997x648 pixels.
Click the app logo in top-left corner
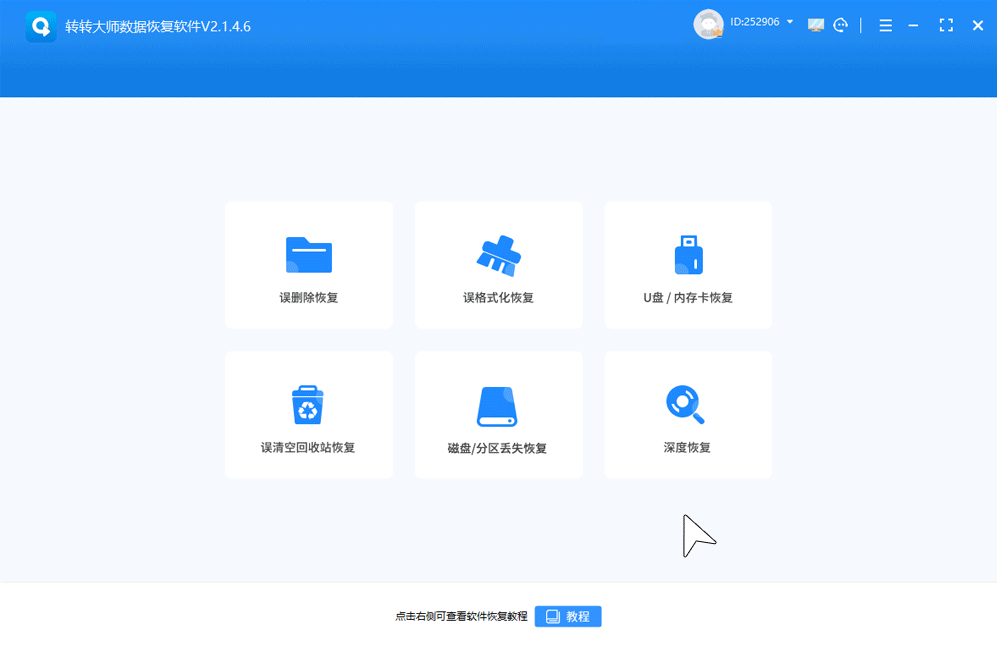(41, 26)
